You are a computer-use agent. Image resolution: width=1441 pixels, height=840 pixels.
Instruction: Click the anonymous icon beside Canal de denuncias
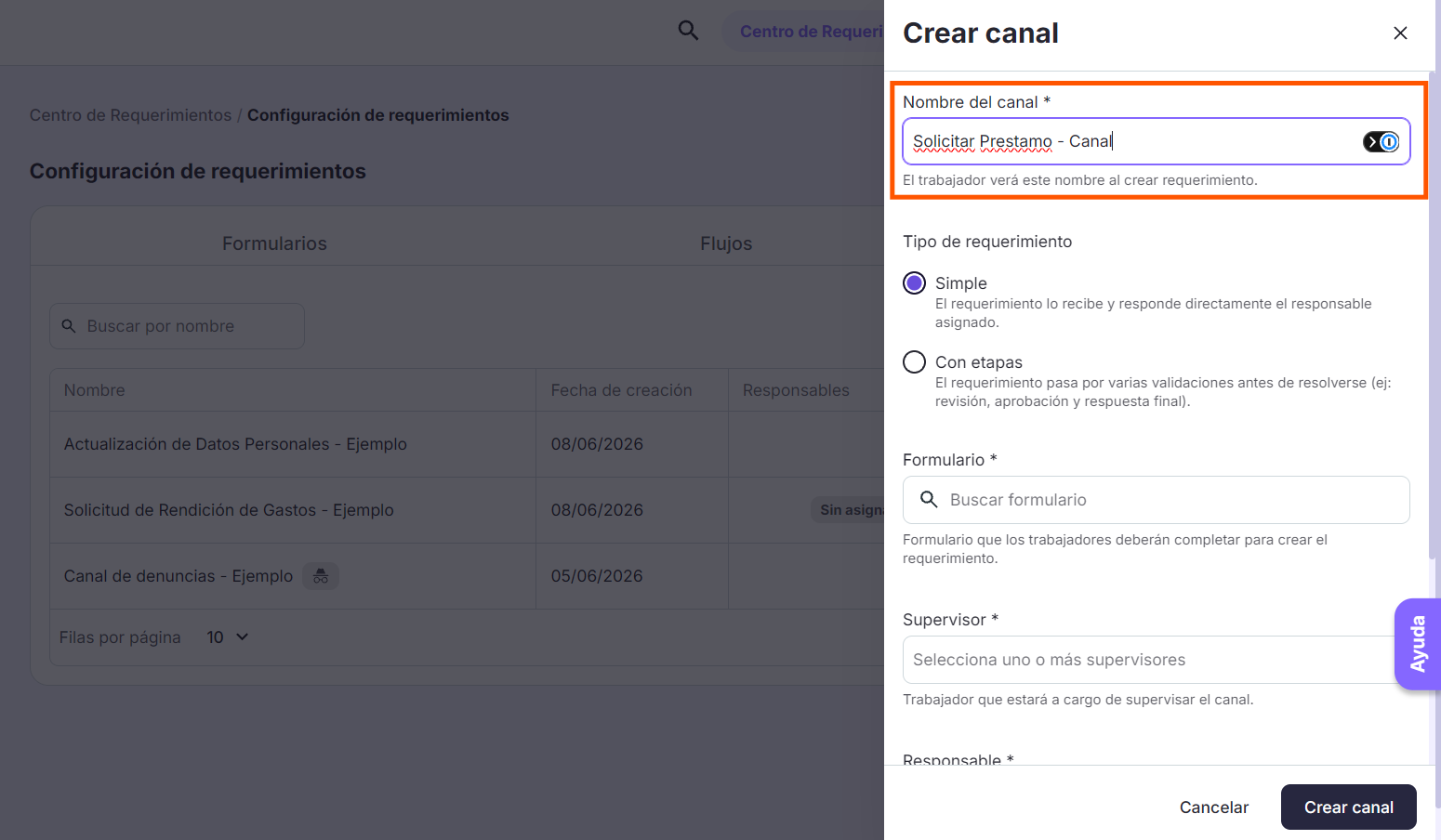click(321, 576)
